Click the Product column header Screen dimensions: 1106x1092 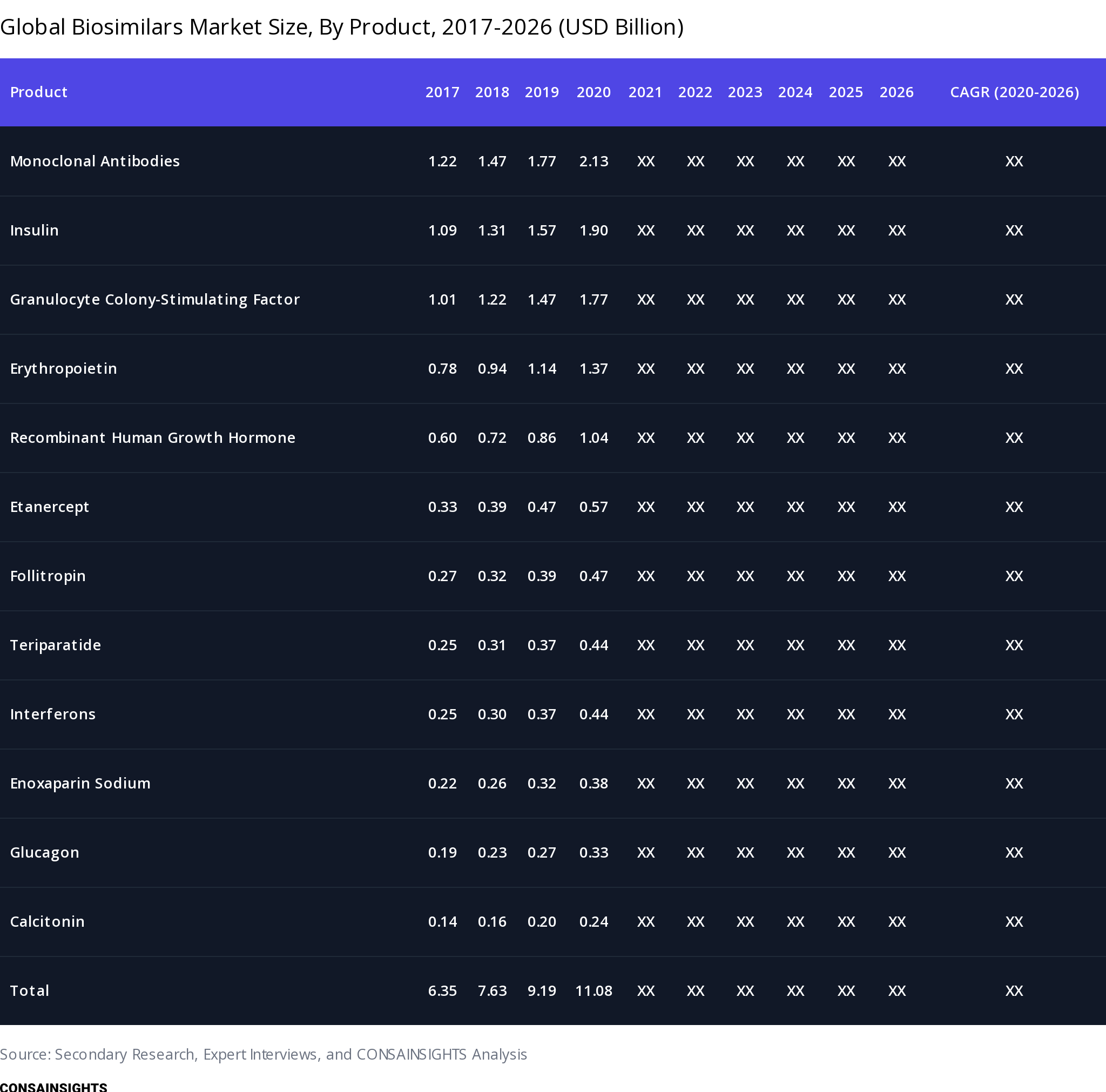pyautogui.click(x=39, y=92)
